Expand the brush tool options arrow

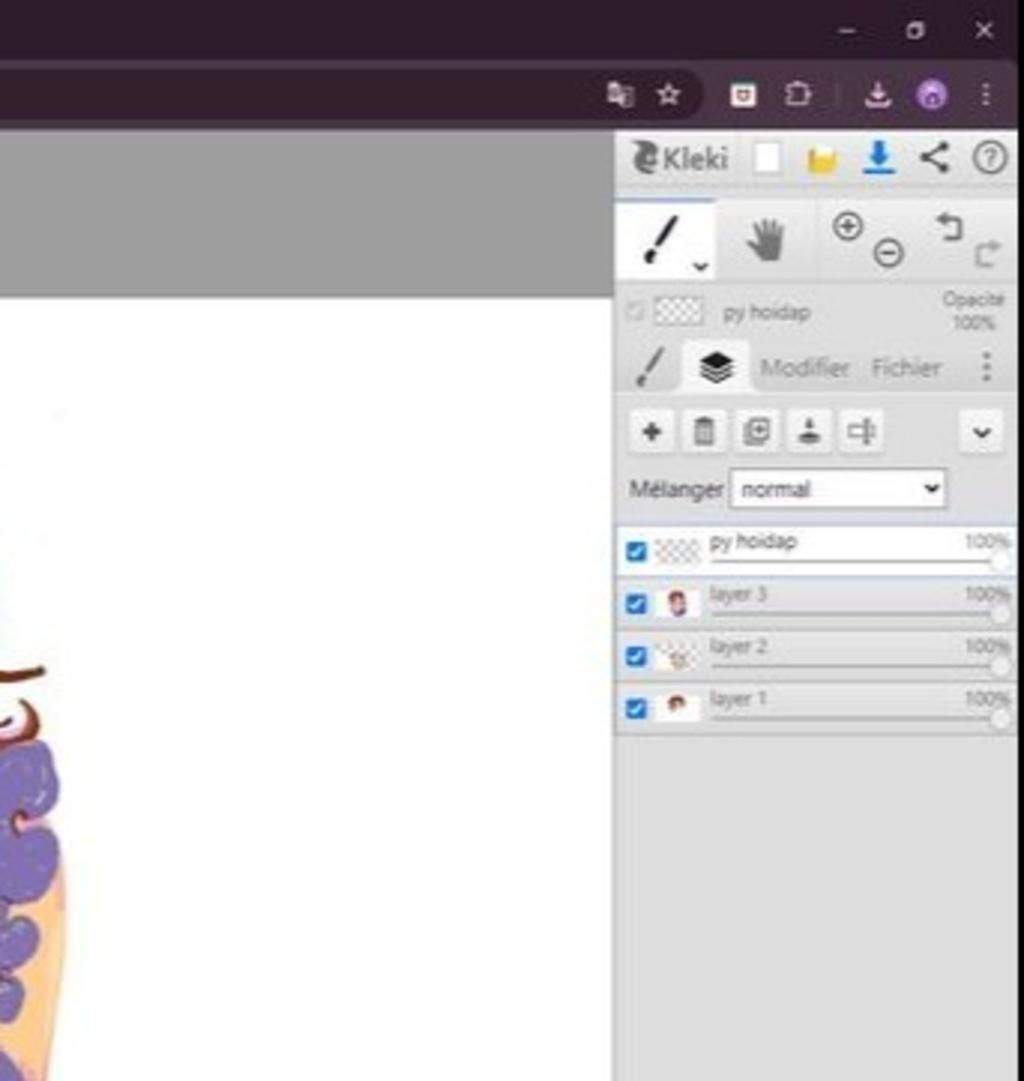(701, 266)
